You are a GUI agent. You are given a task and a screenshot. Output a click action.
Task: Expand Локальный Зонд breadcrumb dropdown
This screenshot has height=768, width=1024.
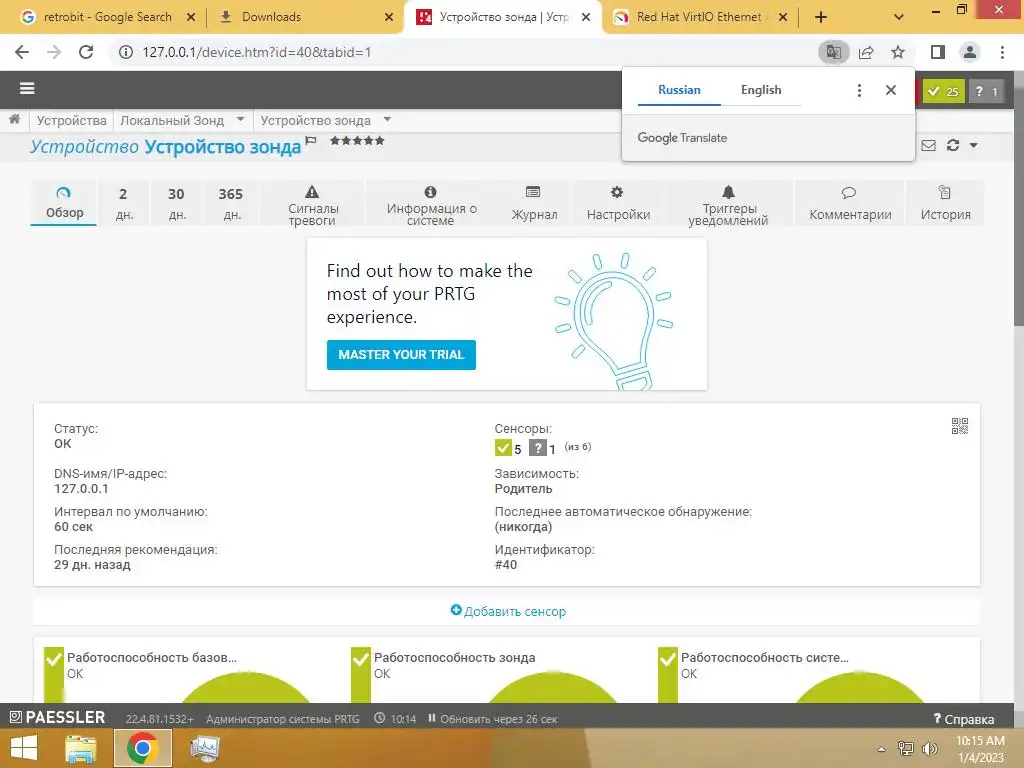(240, 120)
